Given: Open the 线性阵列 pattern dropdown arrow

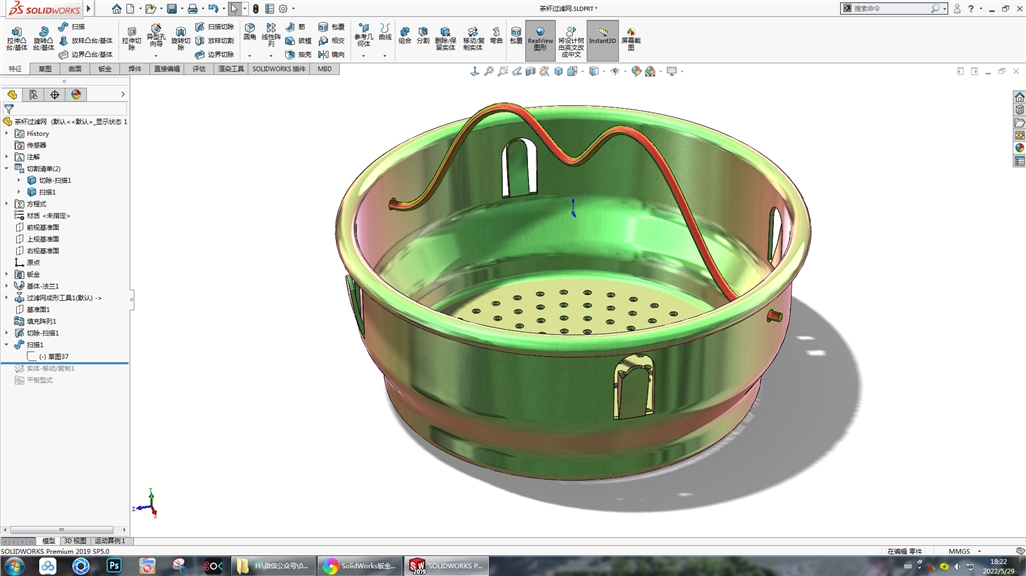Looking at the screenshot, I should pos(270,56).
